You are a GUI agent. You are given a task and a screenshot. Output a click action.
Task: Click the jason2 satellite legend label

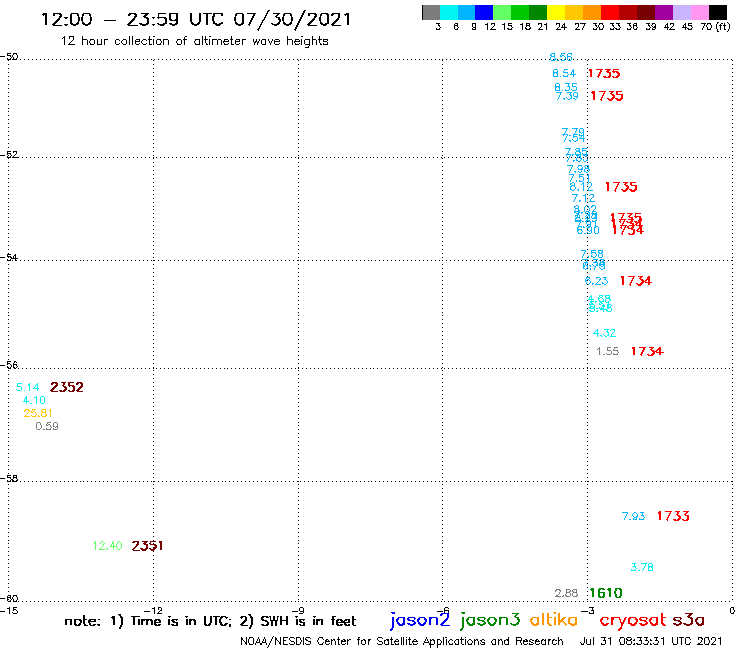[420, 620]
